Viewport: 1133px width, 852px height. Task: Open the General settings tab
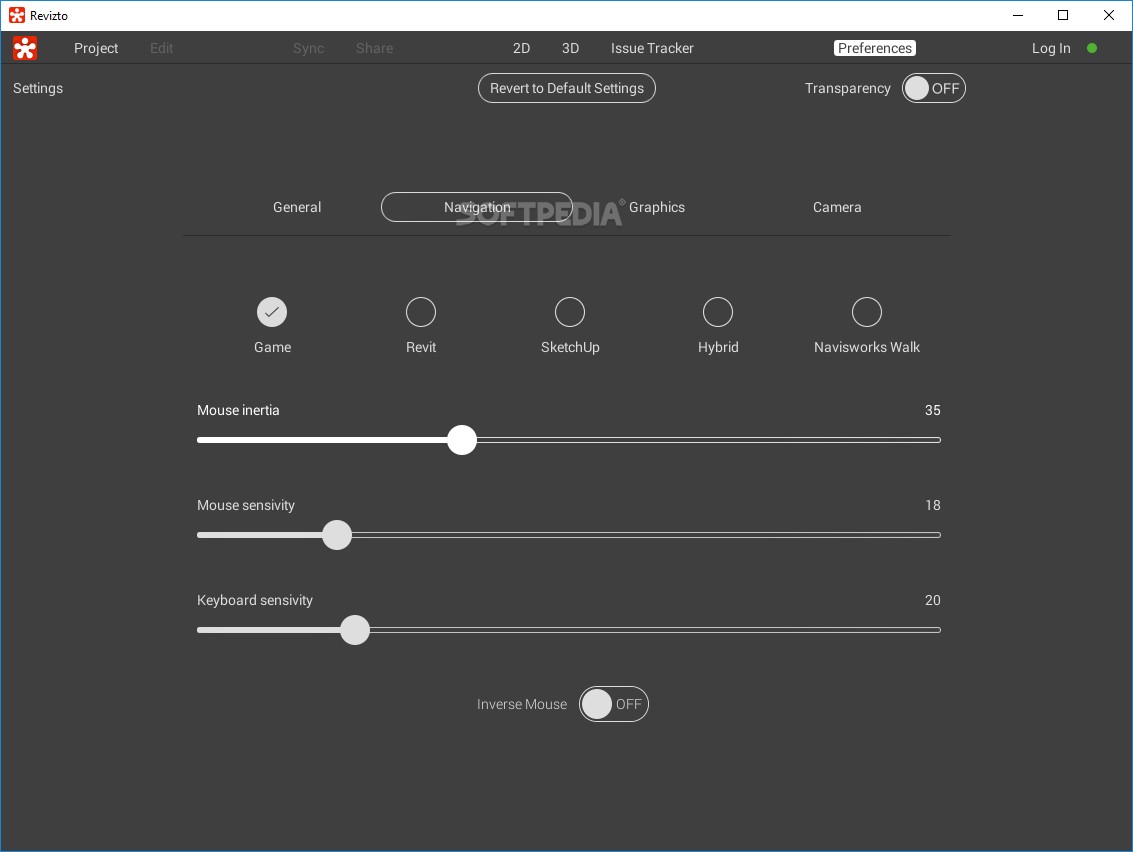[297, 207]
